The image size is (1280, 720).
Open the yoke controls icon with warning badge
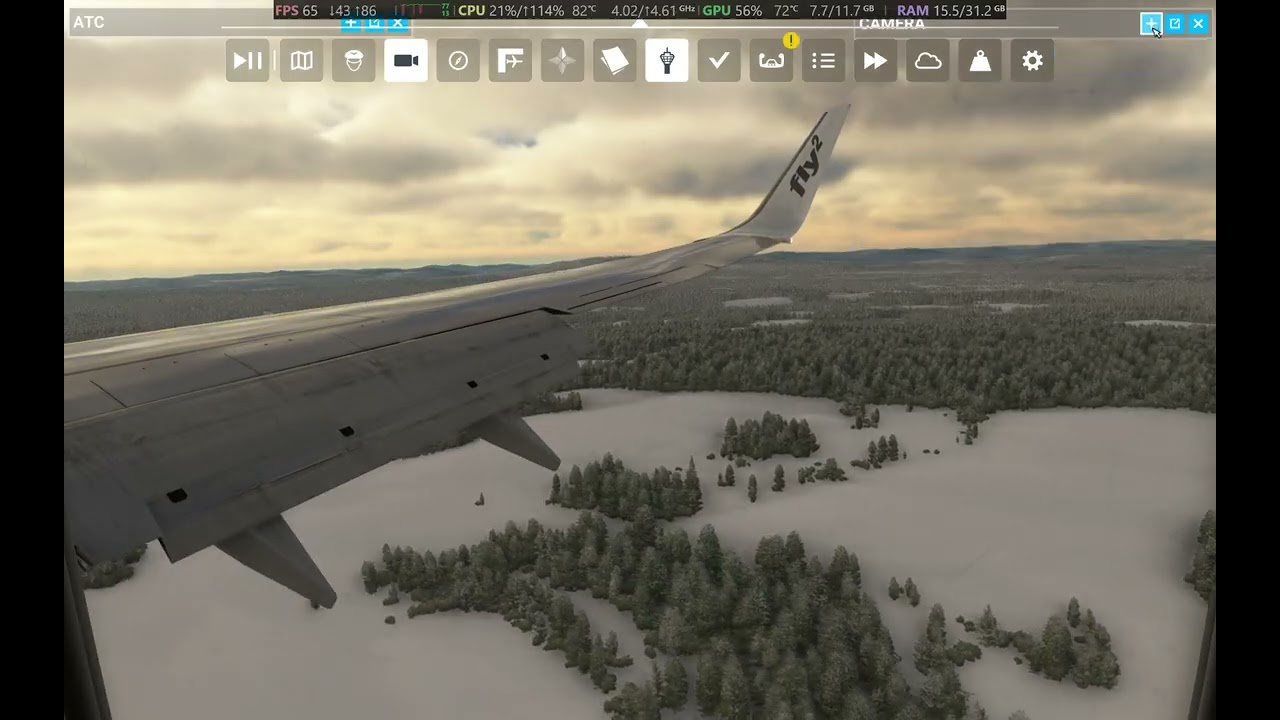(771, 61)
